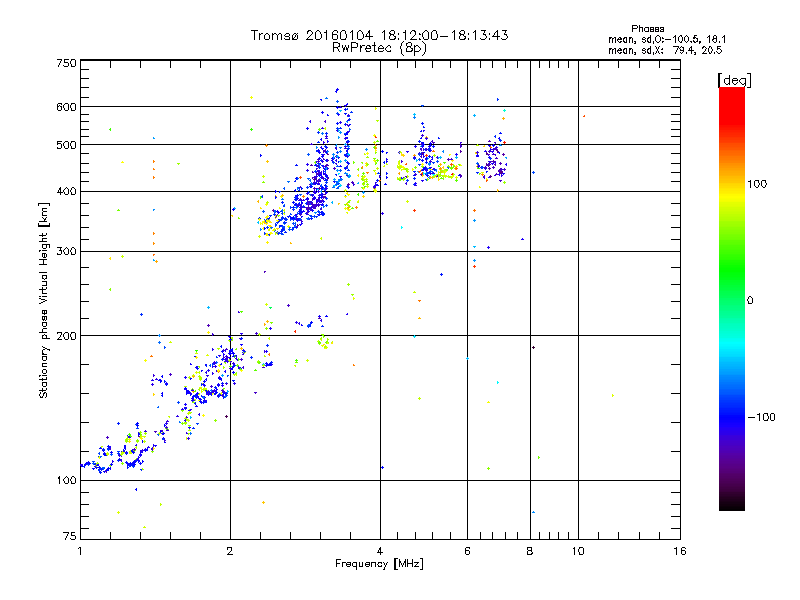Click the 'RwPretec (8p)' subtitle
This screenshot has height=600, width=800.
(x=379, y=48)
